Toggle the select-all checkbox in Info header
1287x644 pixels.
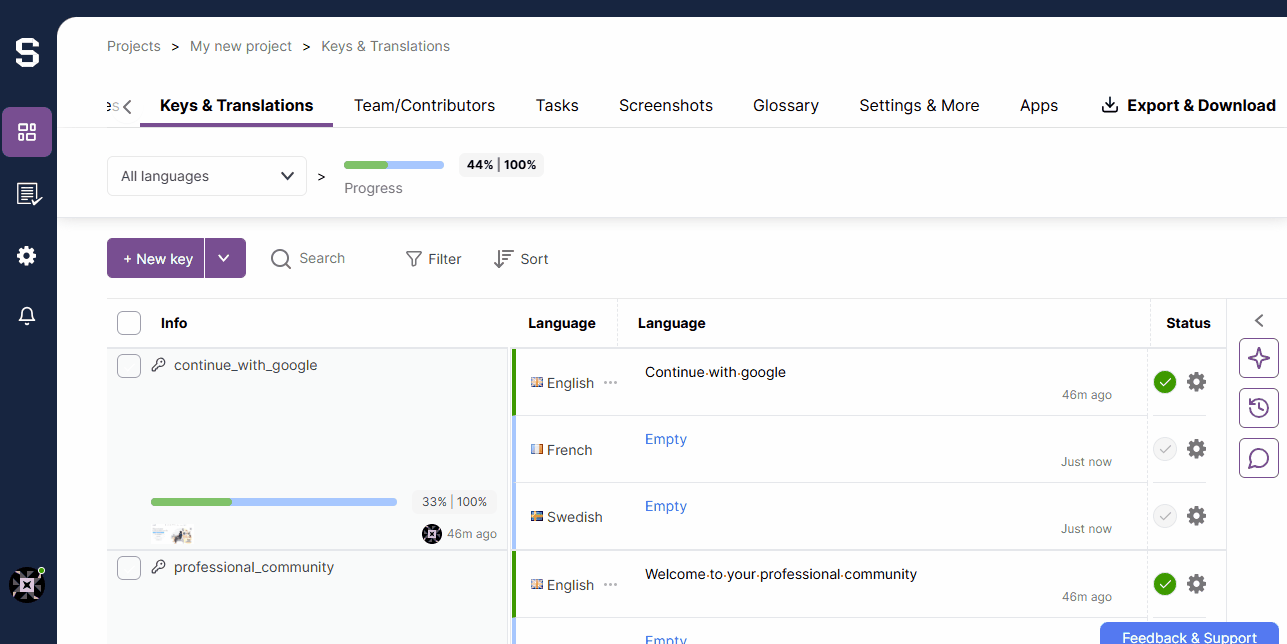coord(129,323)
